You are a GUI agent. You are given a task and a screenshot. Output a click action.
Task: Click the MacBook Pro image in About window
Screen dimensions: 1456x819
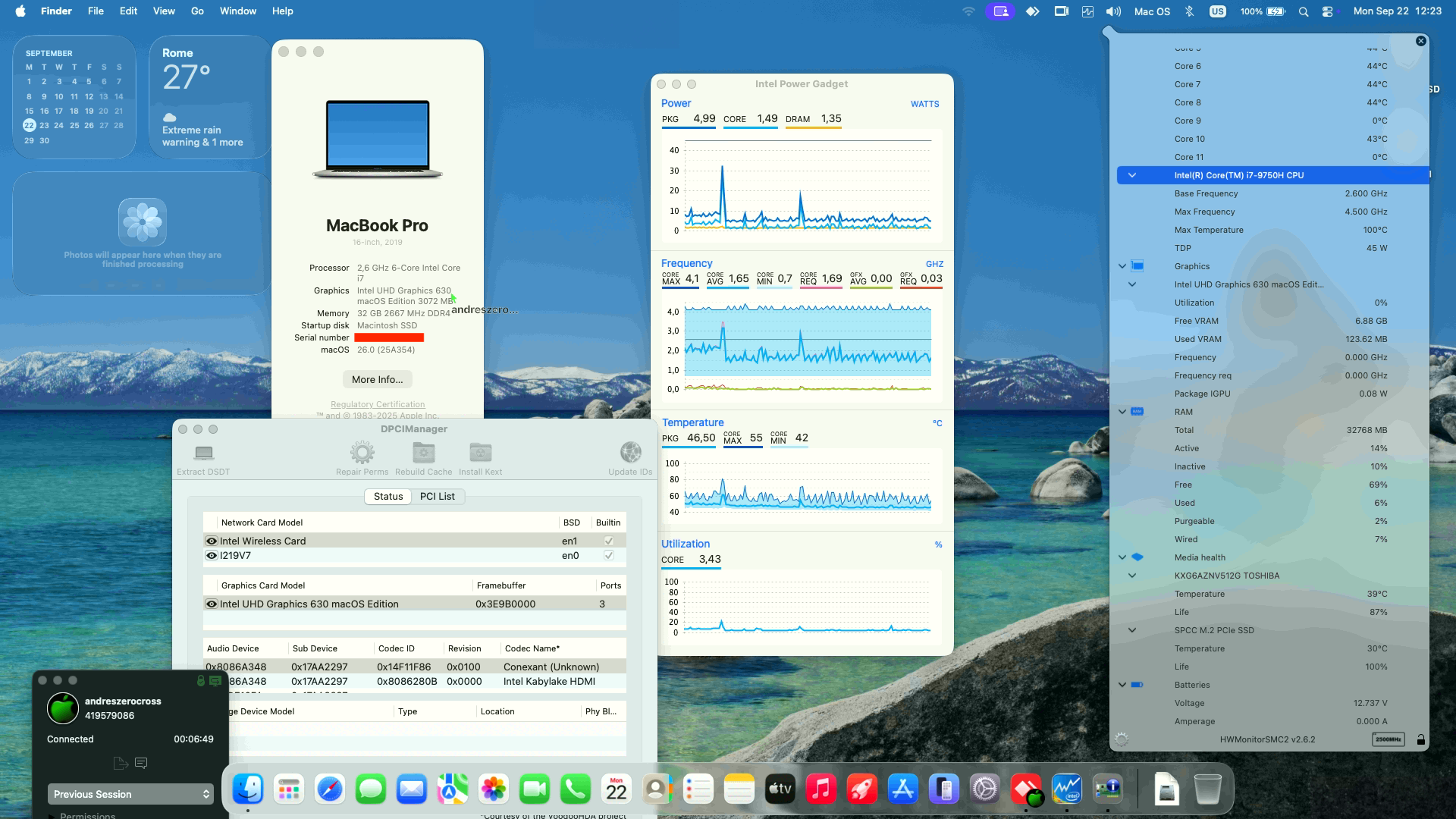(378, 140)
